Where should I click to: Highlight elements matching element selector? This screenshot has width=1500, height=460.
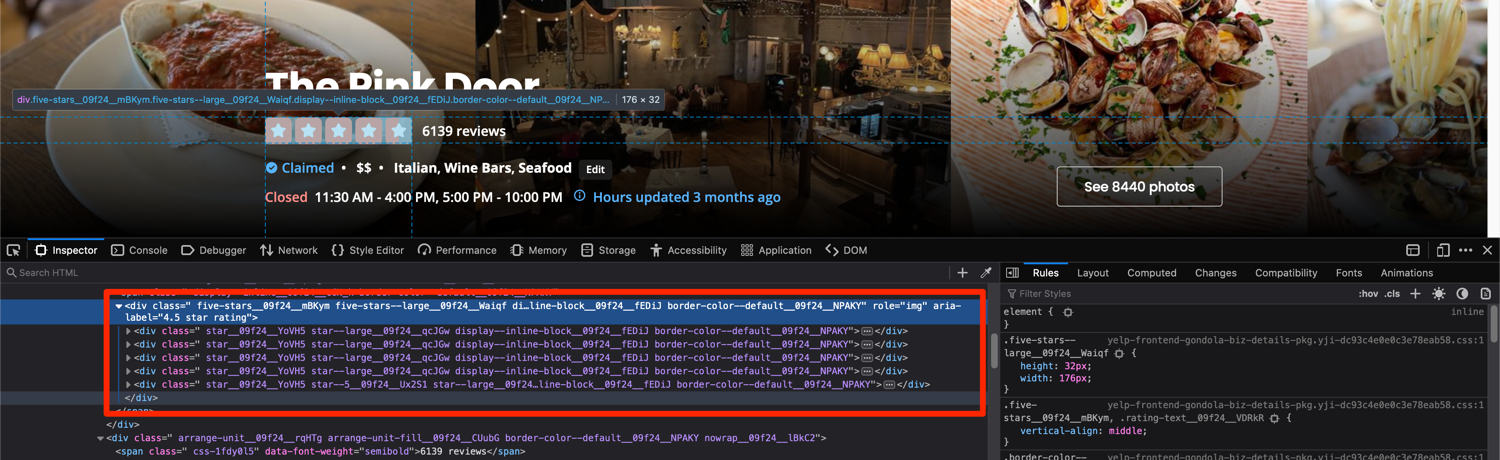pos(1068,313)
